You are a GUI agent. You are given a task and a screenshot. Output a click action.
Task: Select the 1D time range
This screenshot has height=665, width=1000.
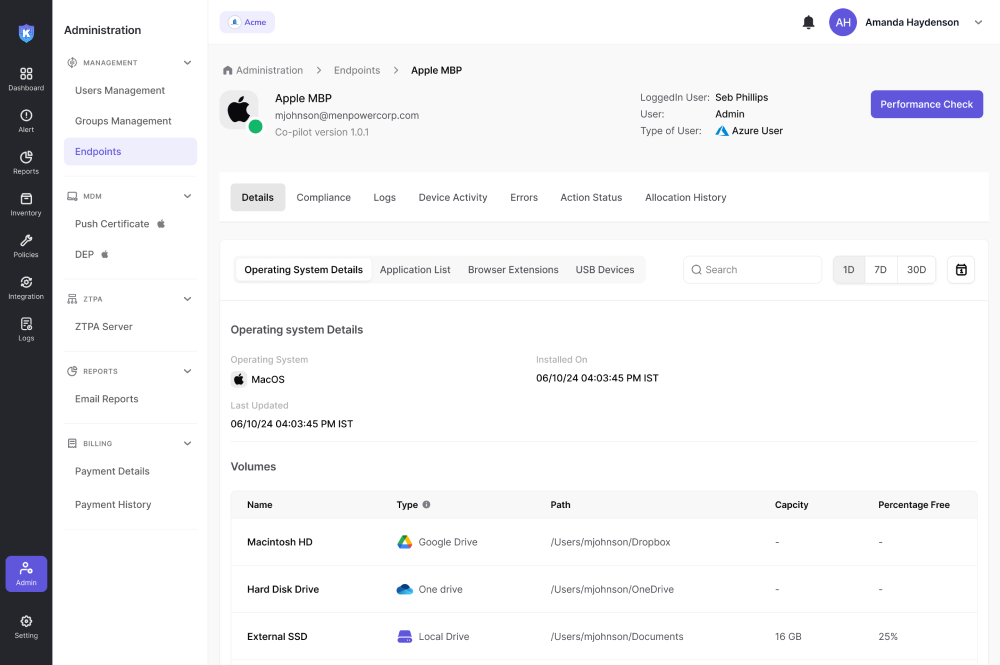coord(849,270)
